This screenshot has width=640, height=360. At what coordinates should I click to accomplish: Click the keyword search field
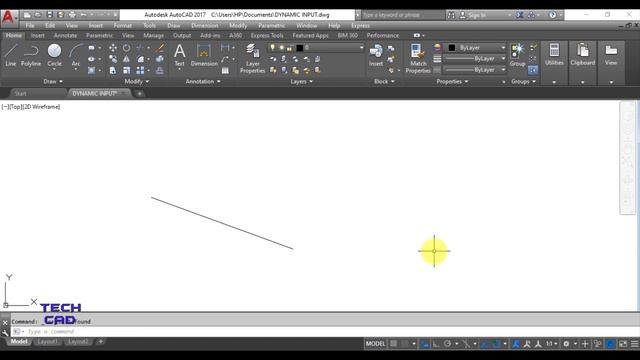point(402,15)
